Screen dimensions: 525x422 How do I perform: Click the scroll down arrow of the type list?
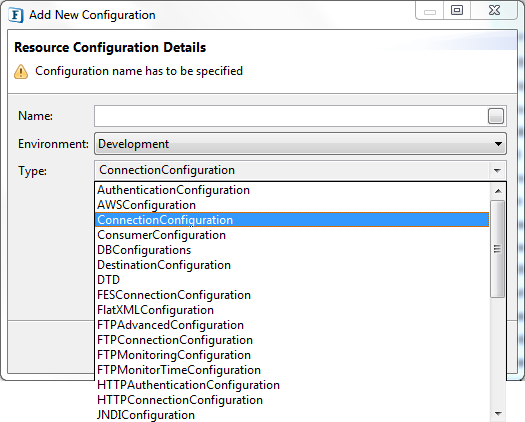click(498, 414)
